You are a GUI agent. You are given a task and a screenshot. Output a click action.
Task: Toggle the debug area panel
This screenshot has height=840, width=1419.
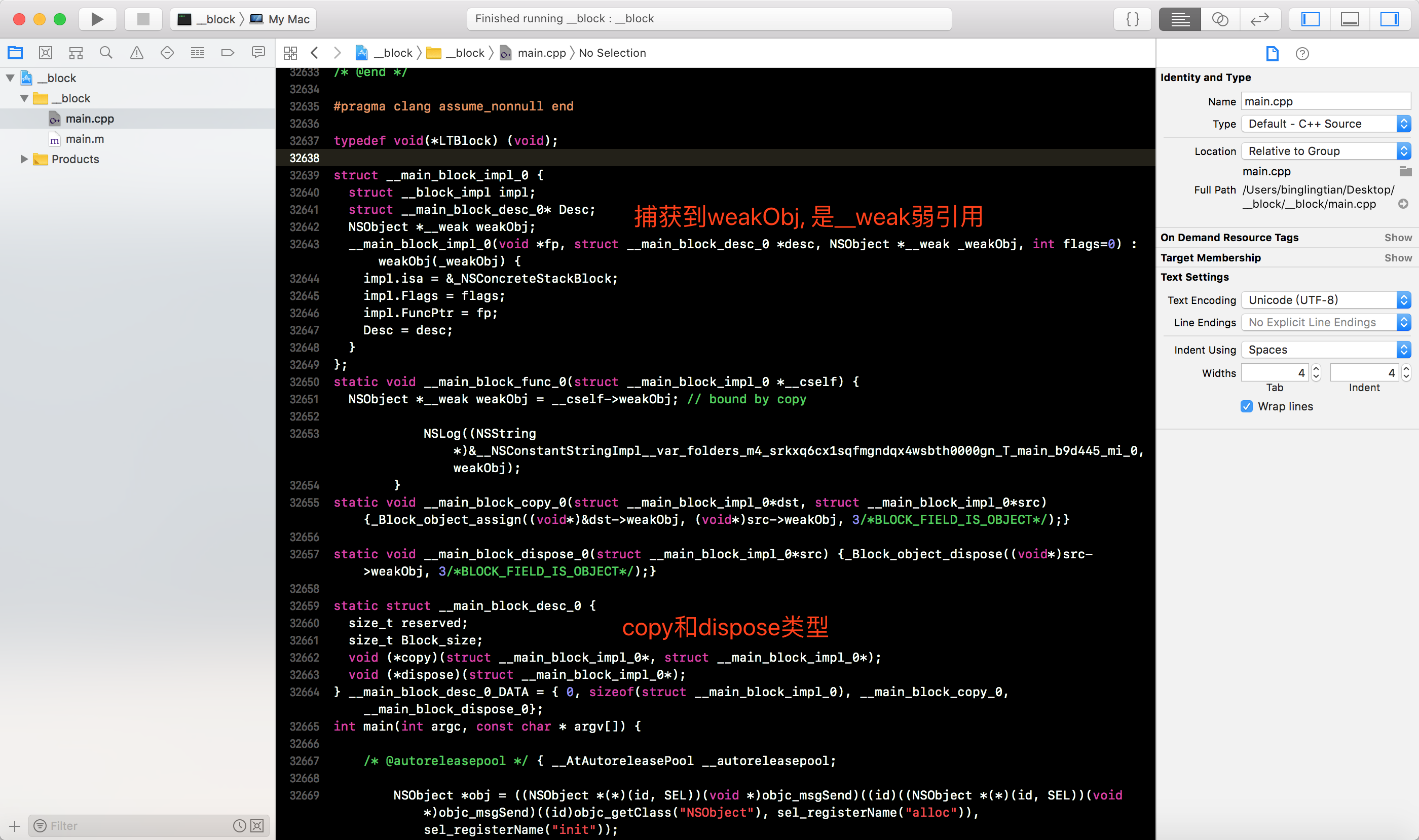(x=1350, y=19)
